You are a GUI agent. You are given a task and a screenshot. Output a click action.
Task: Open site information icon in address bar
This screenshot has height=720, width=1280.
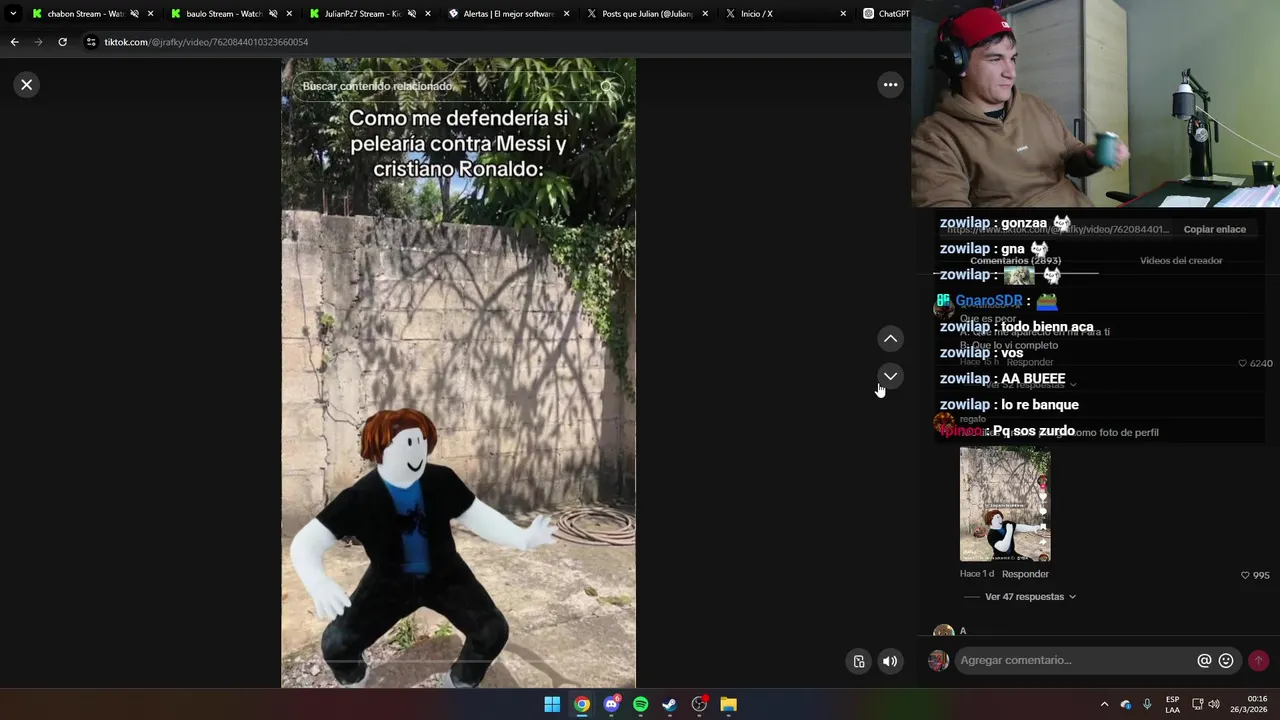pyautogui.click(x=91, y=42)
